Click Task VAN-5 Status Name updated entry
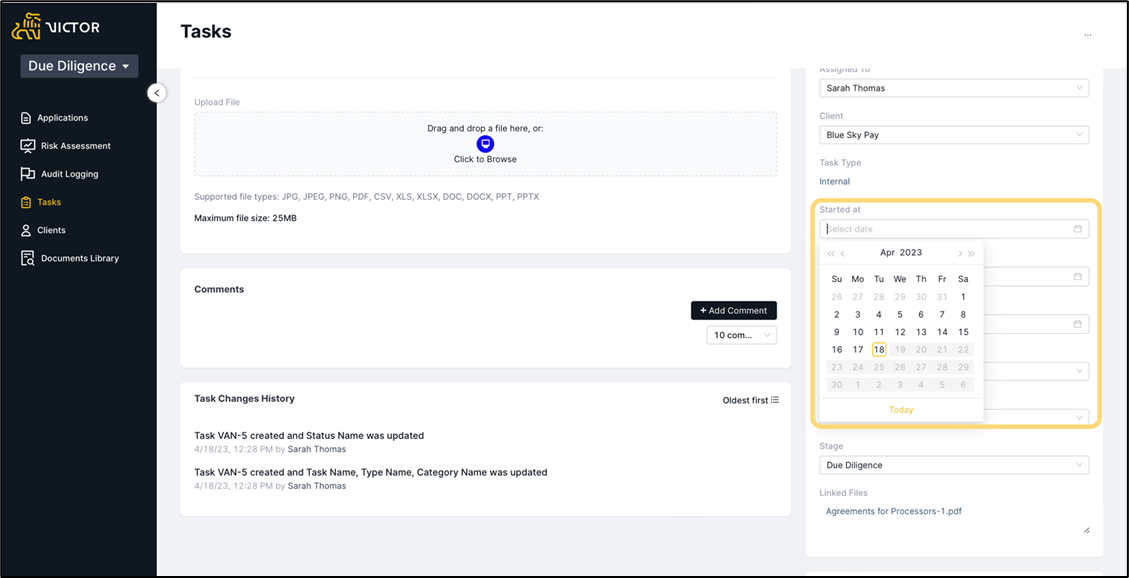1129x578 pixels. 309,435
